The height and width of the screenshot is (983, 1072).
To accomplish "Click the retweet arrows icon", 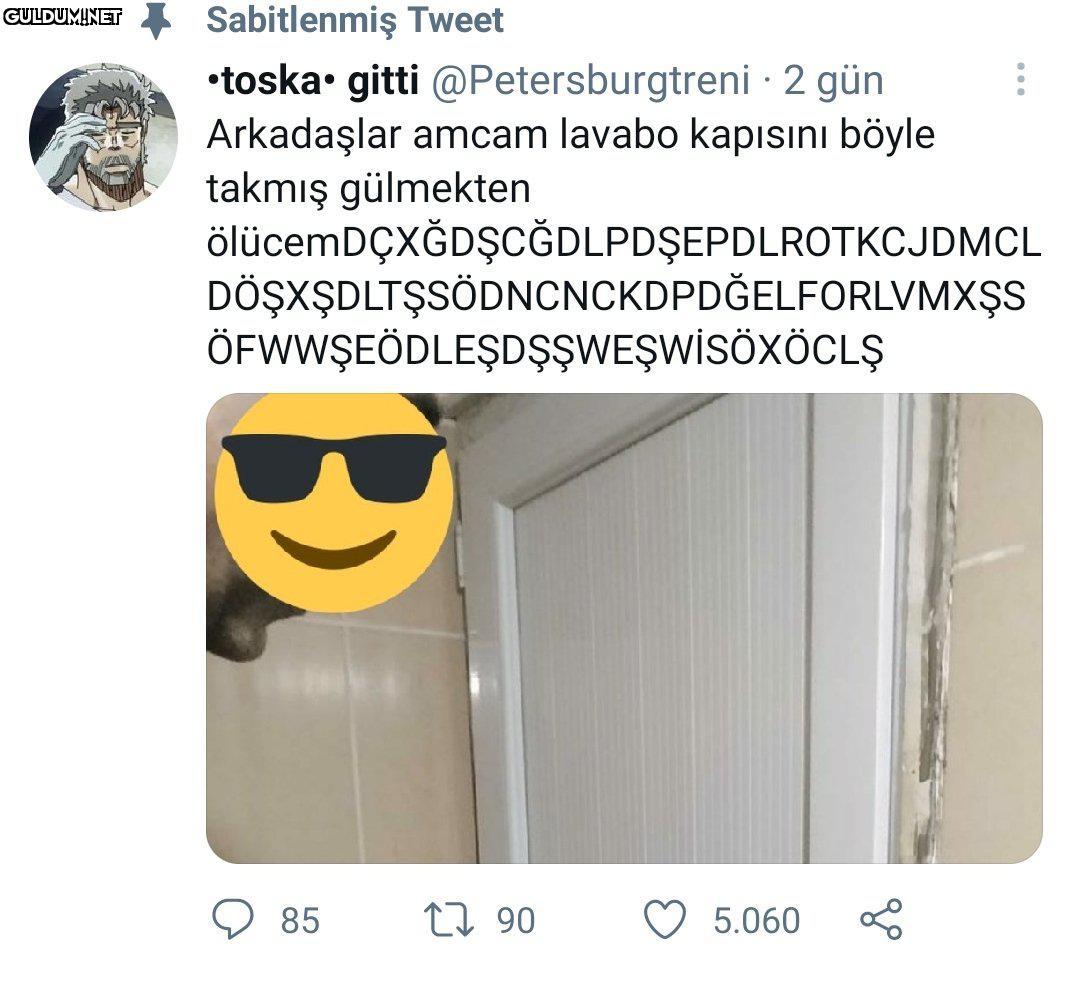I will pos(448,919).
